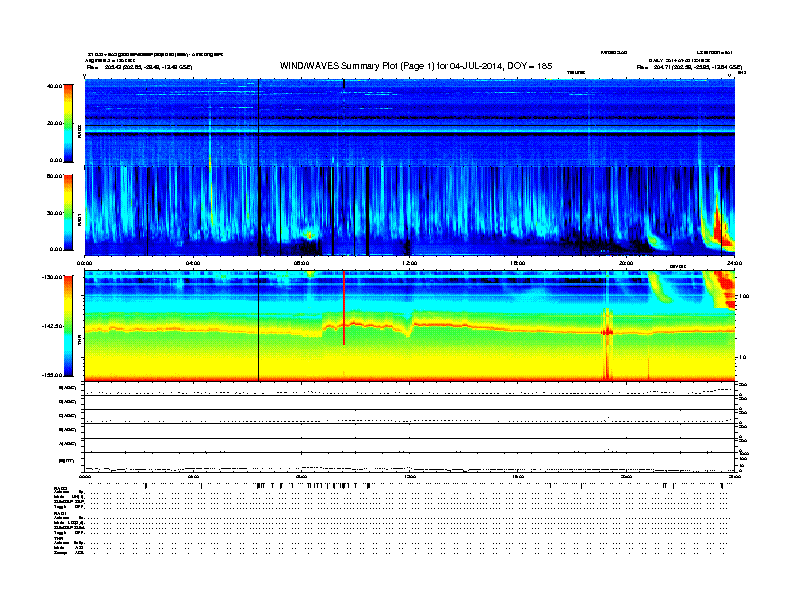Click the -130.00 tick on TNR color bar
Viewport: 792px width, 612px height.
point(53,277)
